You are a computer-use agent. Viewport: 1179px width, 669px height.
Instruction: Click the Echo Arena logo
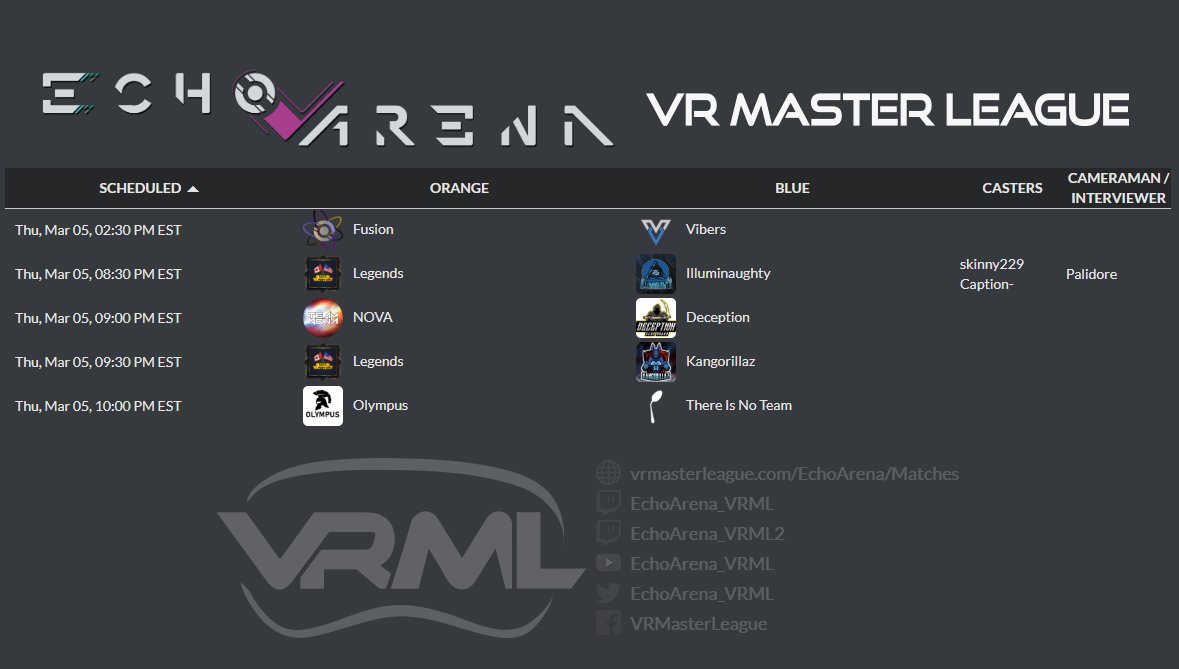(327, 107)
